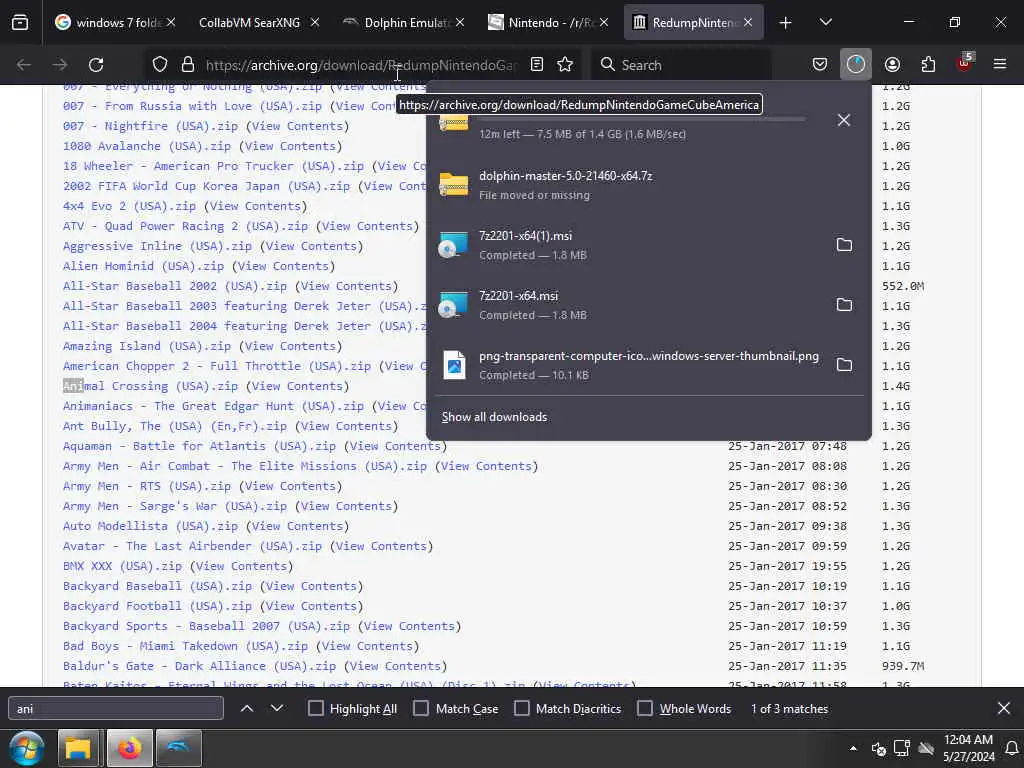The width and height of the screenshot is (1024, 768).
Task: Enable Match Case checkbox
Action: pos(421,709)
